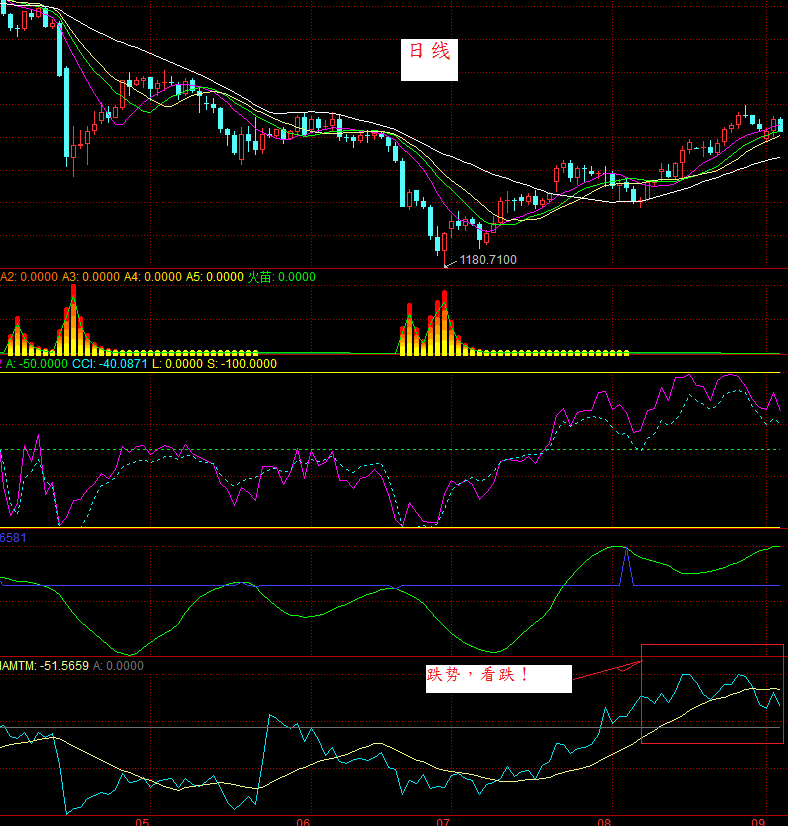Viewport: 788px width, 826px height.
Task: Click the 1180.7100 low price label
Action: pos(488,260)
